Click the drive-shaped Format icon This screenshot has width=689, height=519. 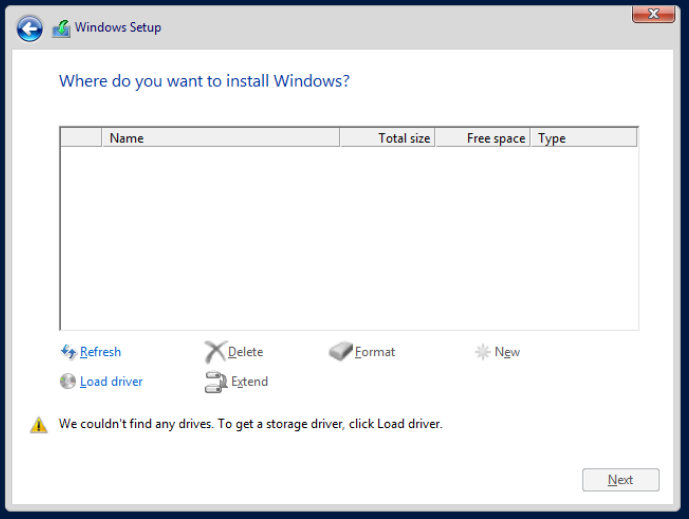point(340,352)
